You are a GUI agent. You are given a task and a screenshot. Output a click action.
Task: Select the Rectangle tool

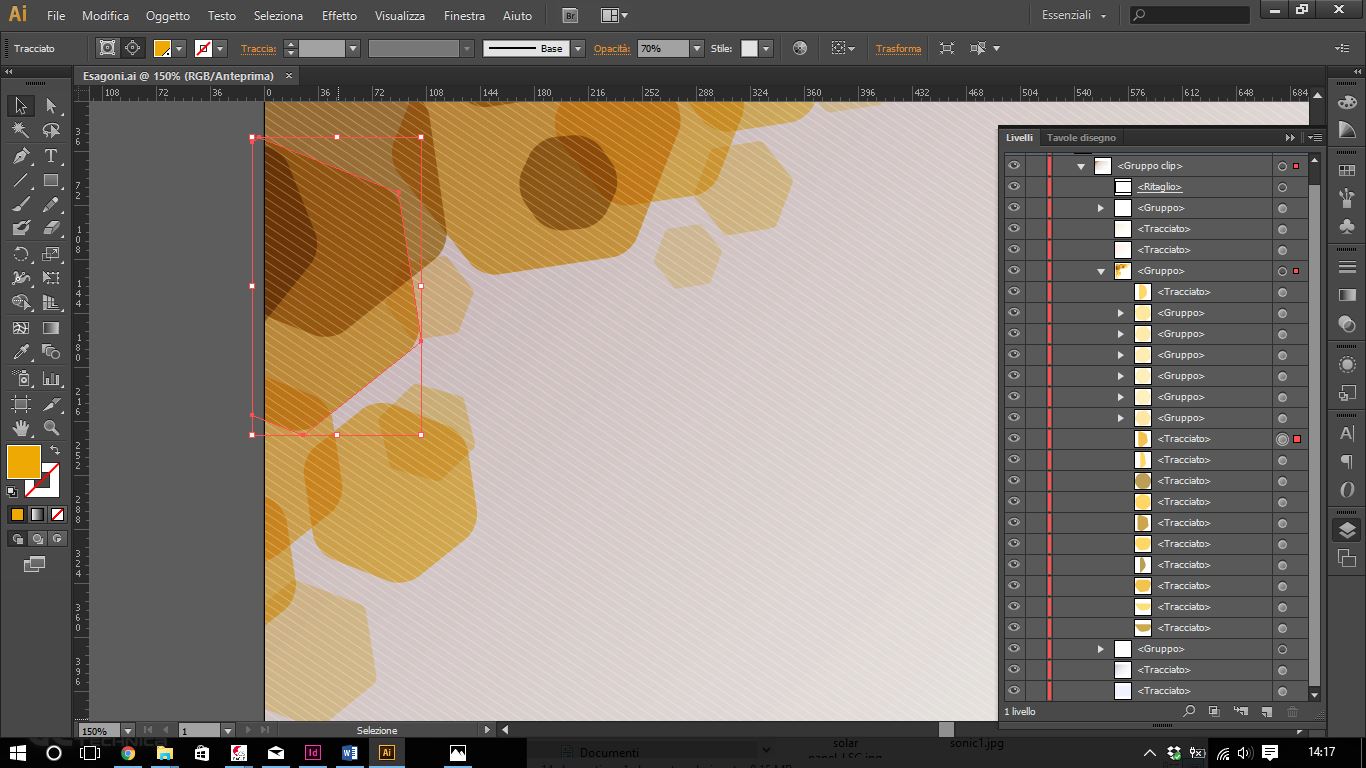51,181
